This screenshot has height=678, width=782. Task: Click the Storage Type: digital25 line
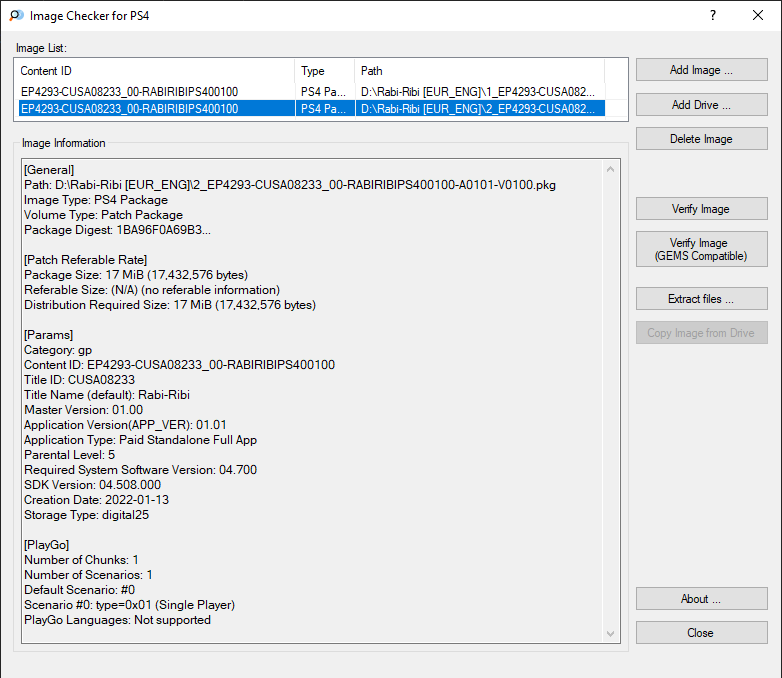click(86, 515)
